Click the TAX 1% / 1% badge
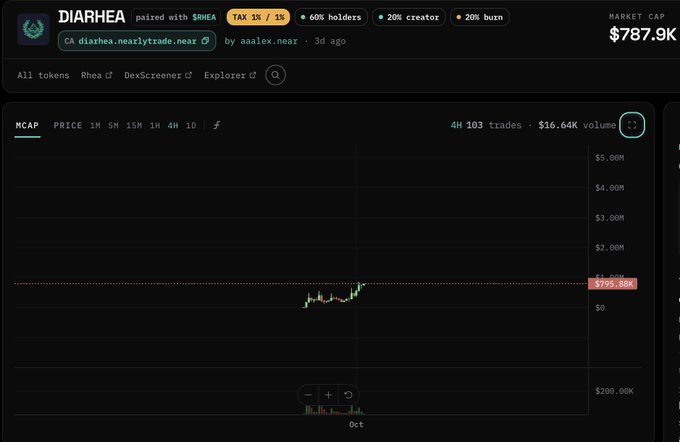This screenshot has width=680, height=442. (x=258, y=17)
